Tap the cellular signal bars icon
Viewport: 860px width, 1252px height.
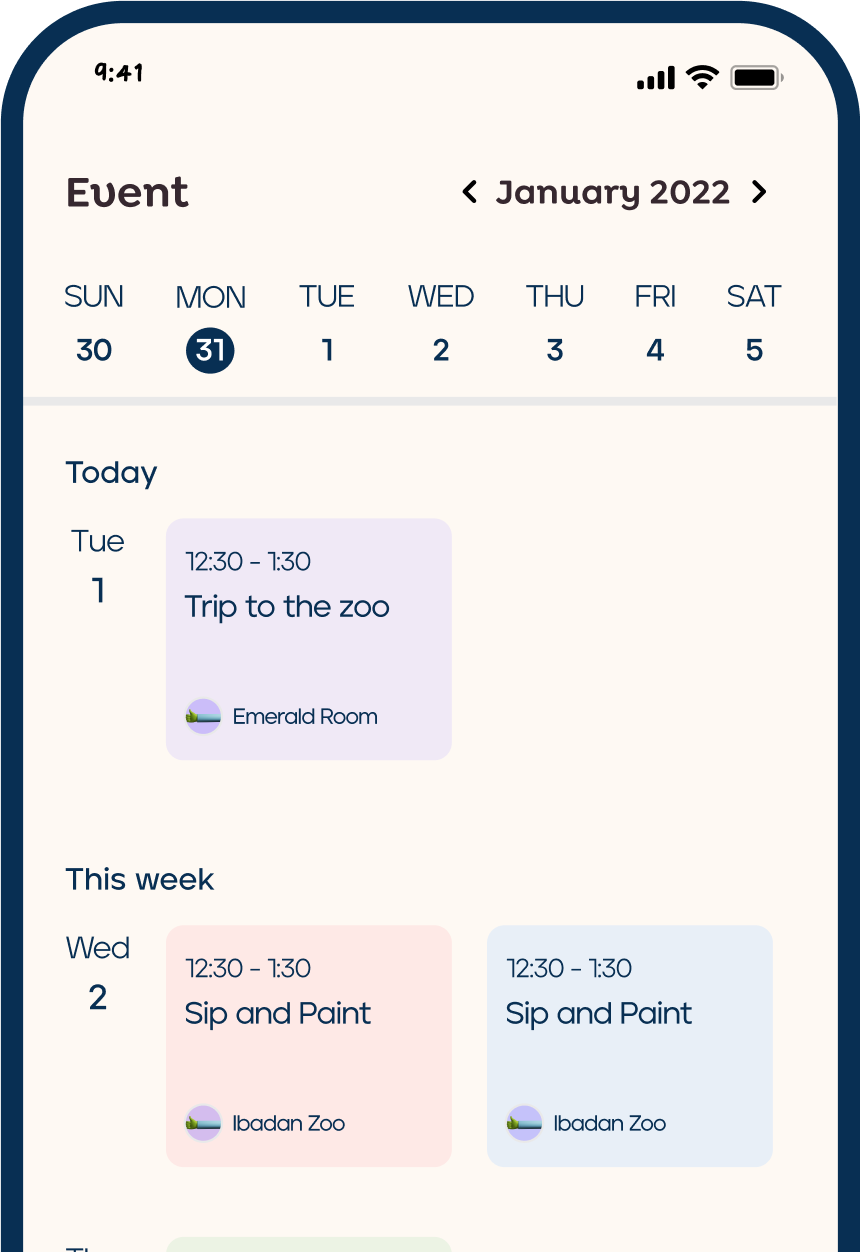click(x=656, y=78)
